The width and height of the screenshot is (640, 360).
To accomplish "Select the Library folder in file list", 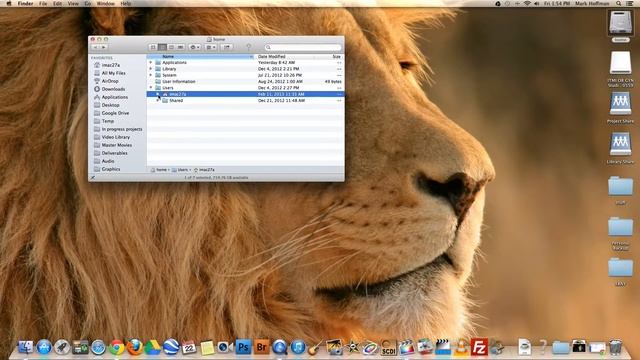I will 245,69.
